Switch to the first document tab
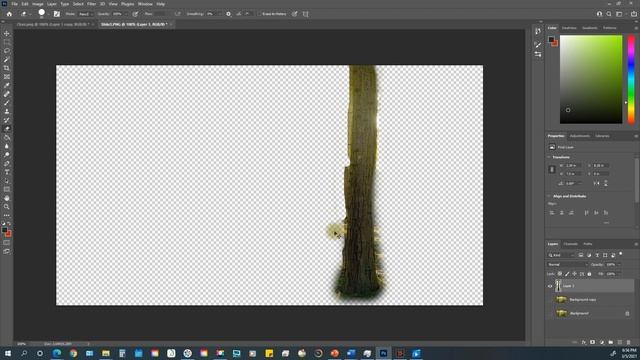Viewport: 640px width, 360px height. point(53,24)
